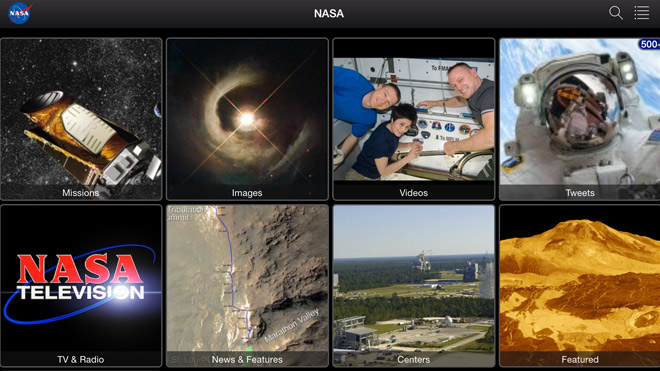Screen dimensions: 660x371
Task: Open the Tweets tile
Action: pos(580,119)
